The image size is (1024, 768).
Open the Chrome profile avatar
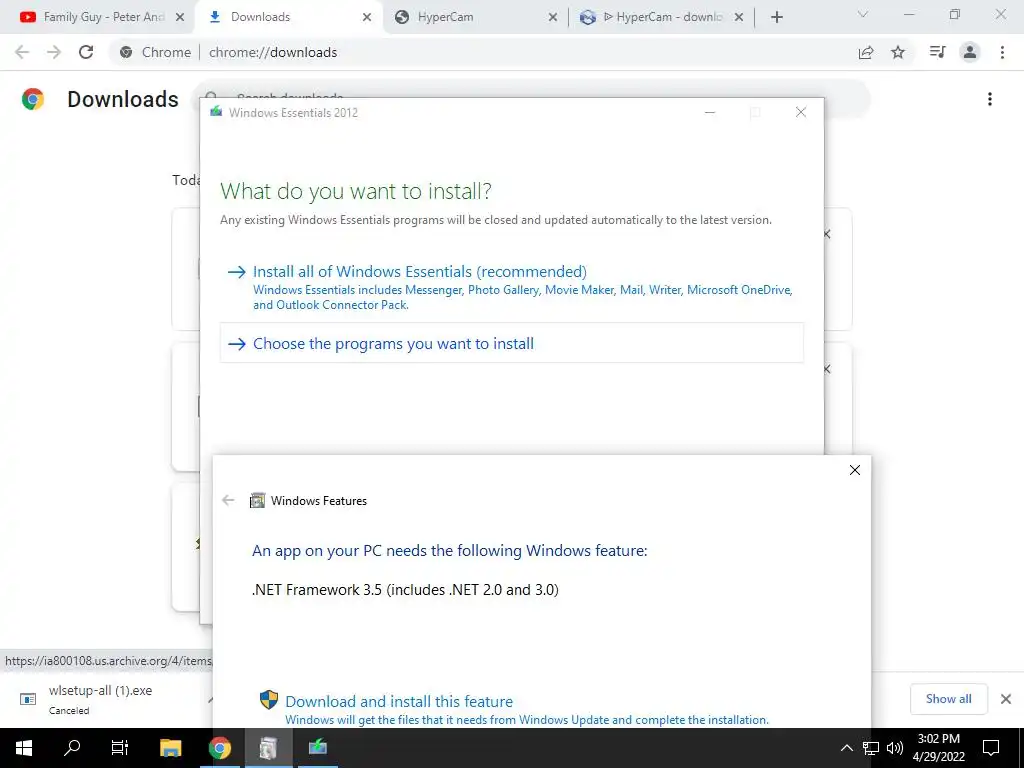(970, 52)
